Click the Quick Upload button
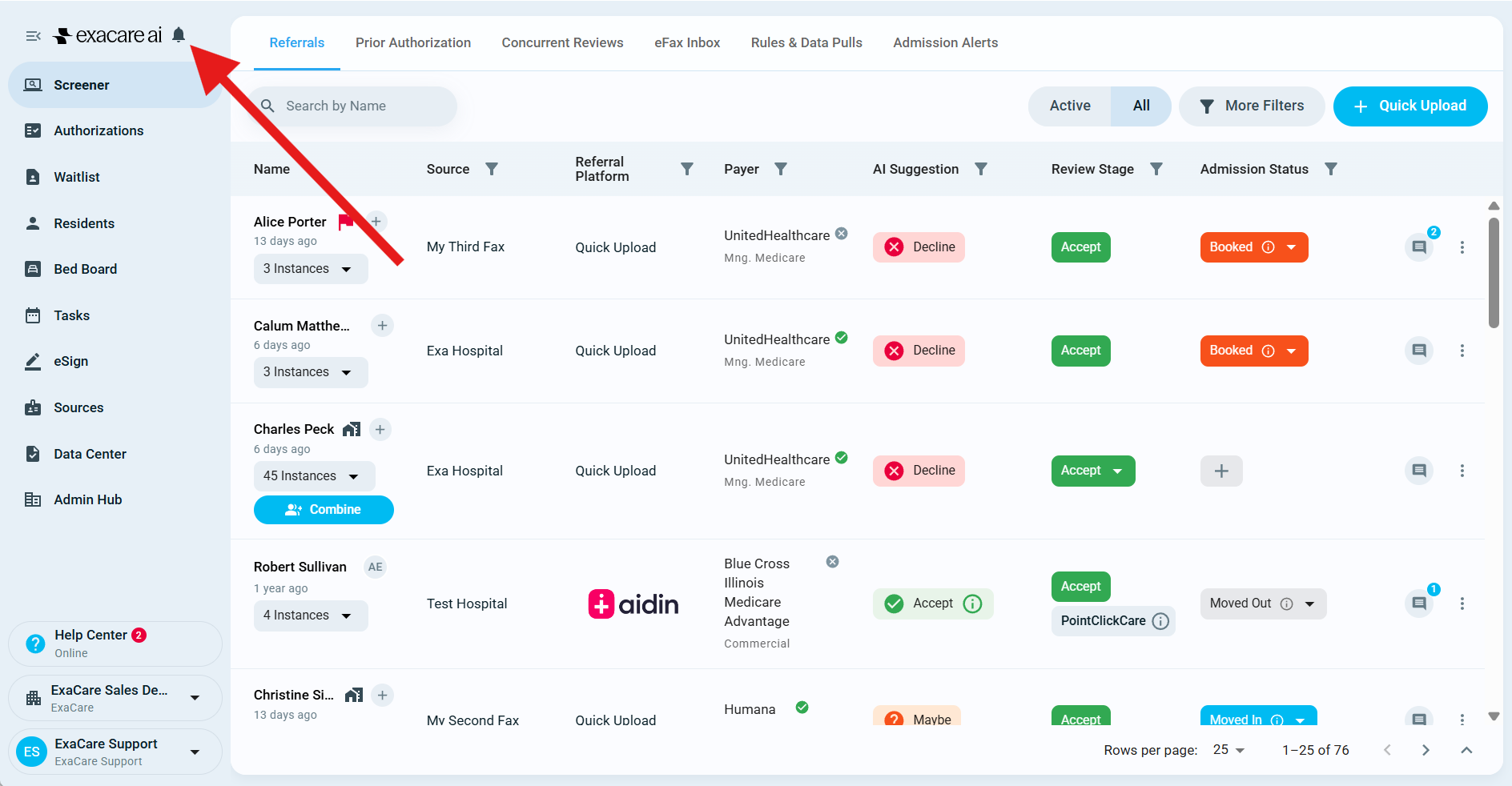 point(1410,106)
